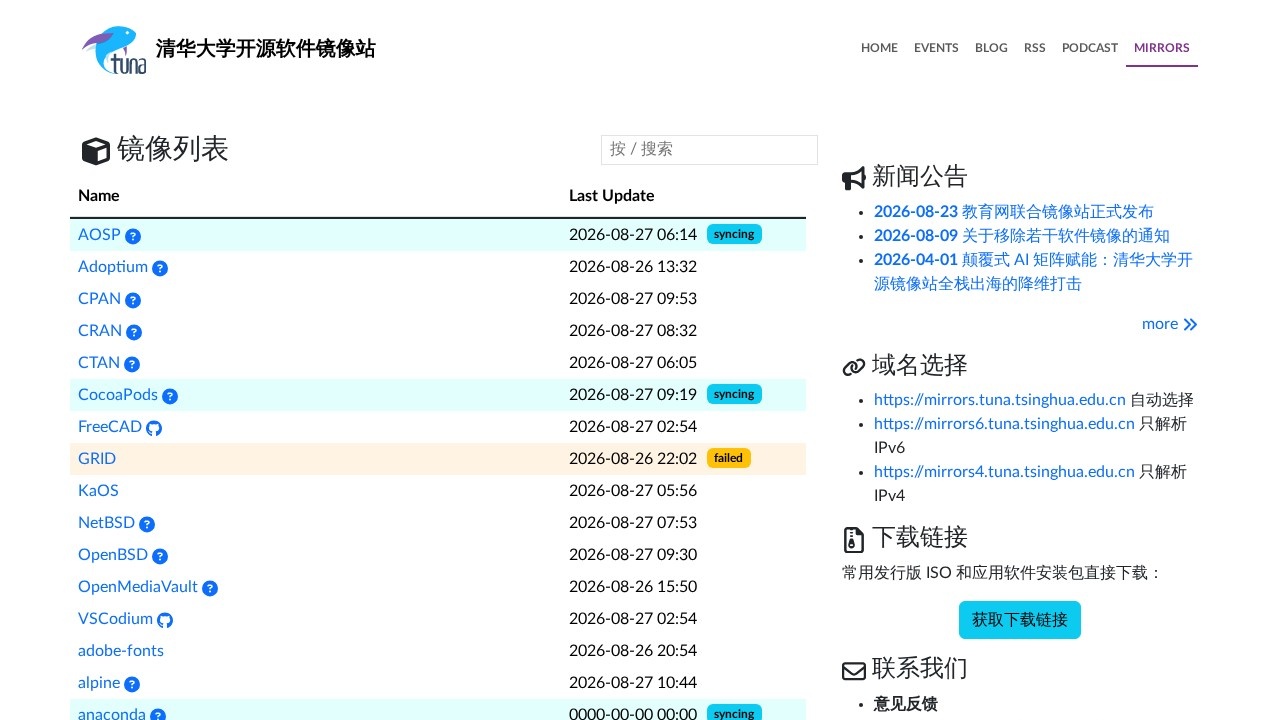Viewport: 1280px width, 720px height.
Task: Click the Last Update column header
Action: pos(612,196)
